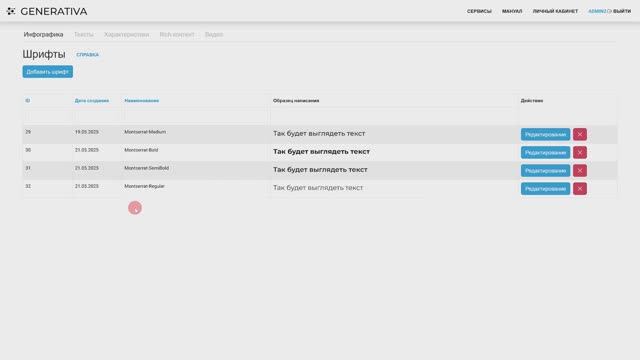Viewport: 640px width, 360px height.
Task: Sort table by ID column
Action: click(28, 101)
